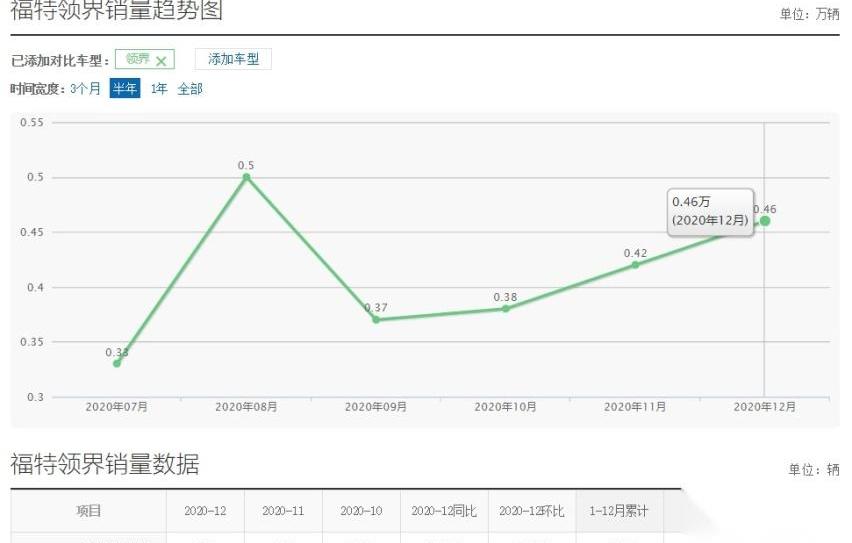Click the 2020-12 table column header
The image size is (852, 543).
(x=205, y=511)
